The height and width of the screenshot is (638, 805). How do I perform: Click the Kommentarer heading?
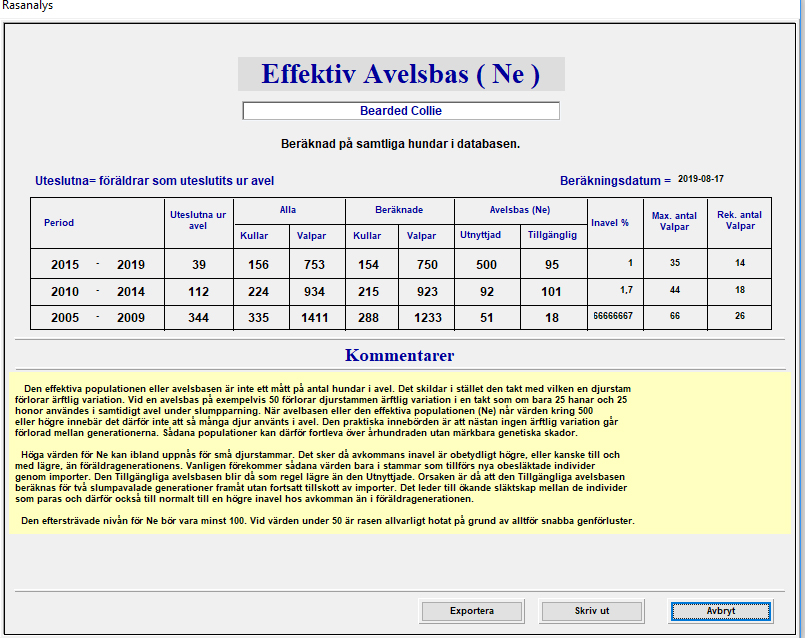tap(399, 355)
